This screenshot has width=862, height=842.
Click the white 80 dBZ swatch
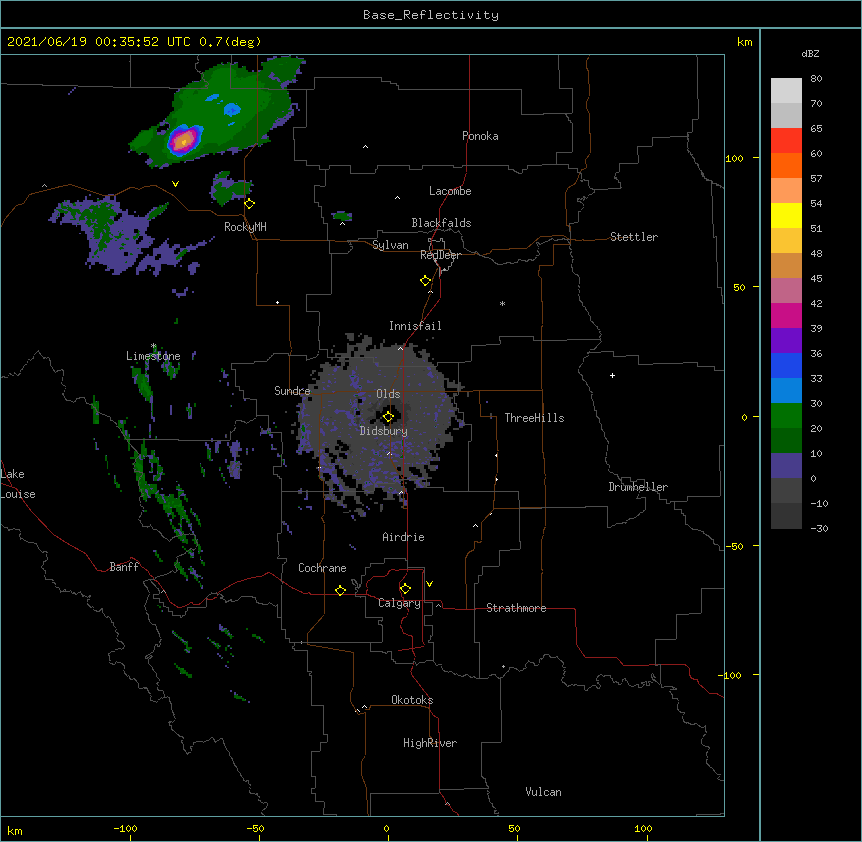point(786,90)
